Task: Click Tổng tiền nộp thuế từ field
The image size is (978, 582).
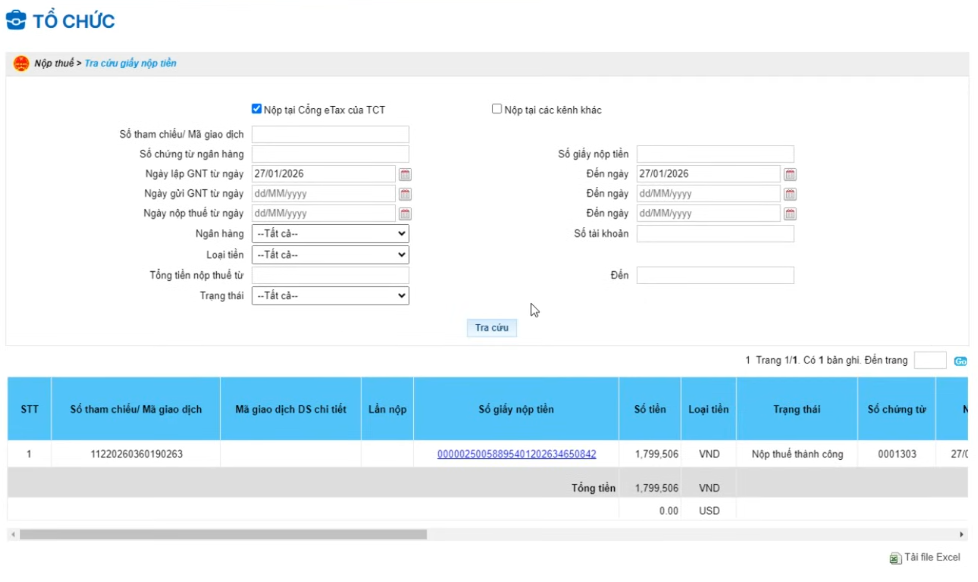Action: point(330,275)
